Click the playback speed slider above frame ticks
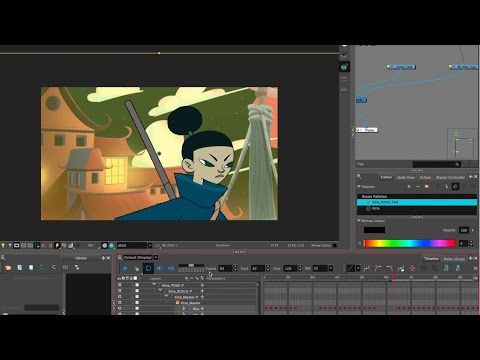480x360 pixels. coord(191,266)
